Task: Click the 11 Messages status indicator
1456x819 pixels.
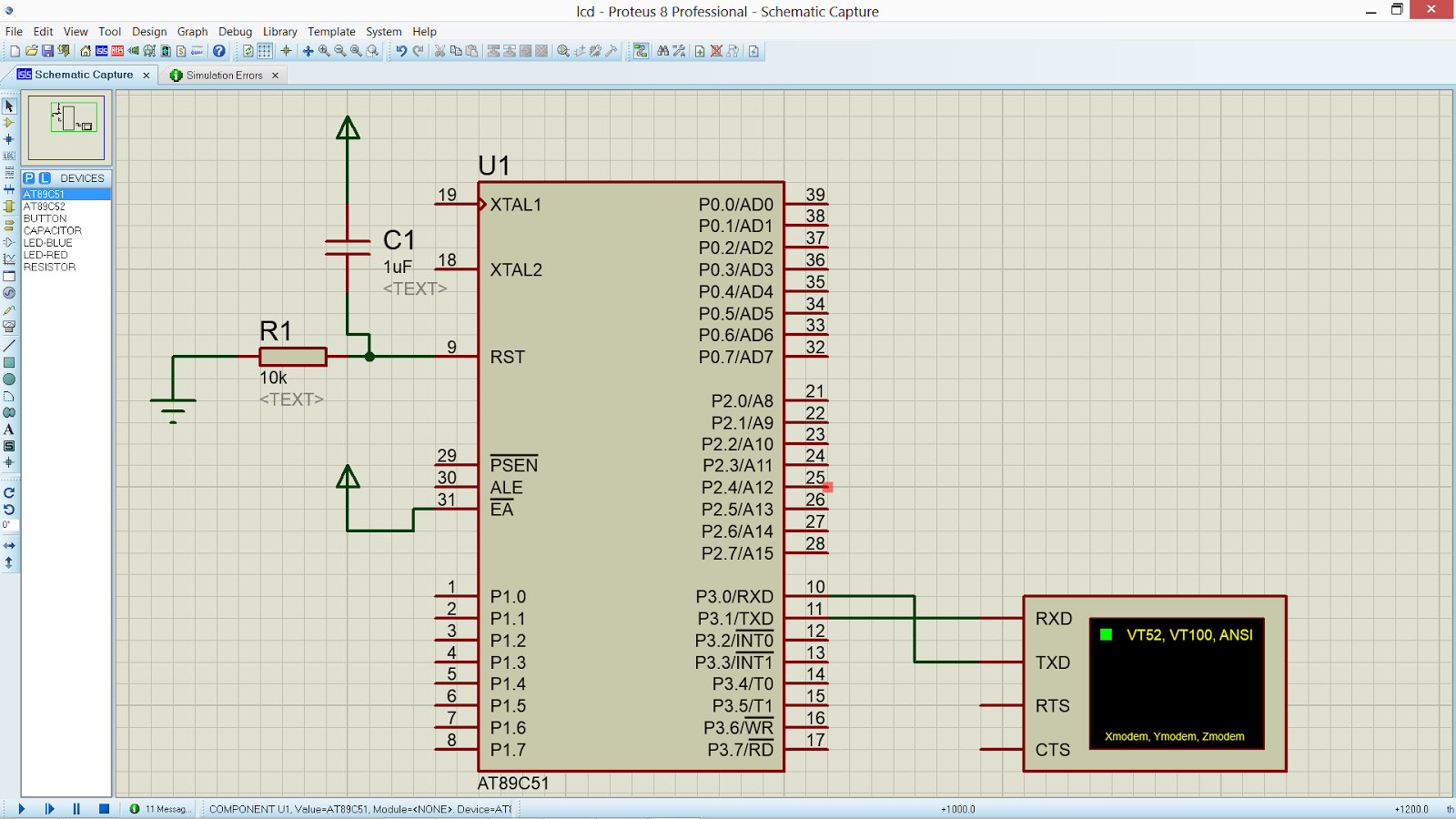Action: (x=162, y=808)
